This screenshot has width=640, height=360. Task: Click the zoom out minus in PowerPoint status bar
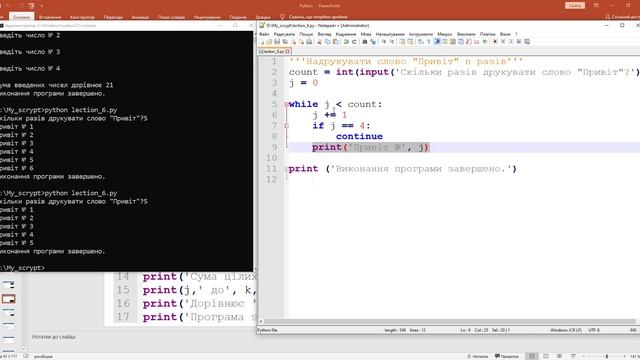pyautogui.click(x=584, y=356)
